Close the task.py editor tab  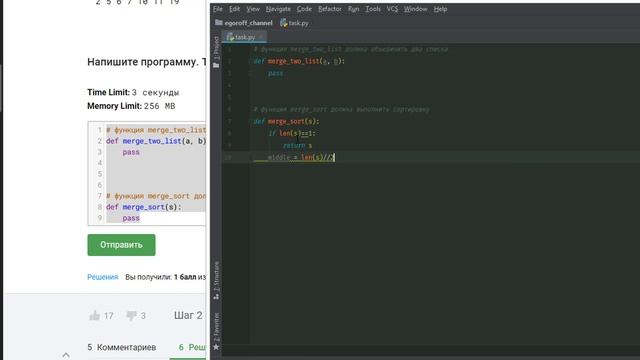point(260,37)
